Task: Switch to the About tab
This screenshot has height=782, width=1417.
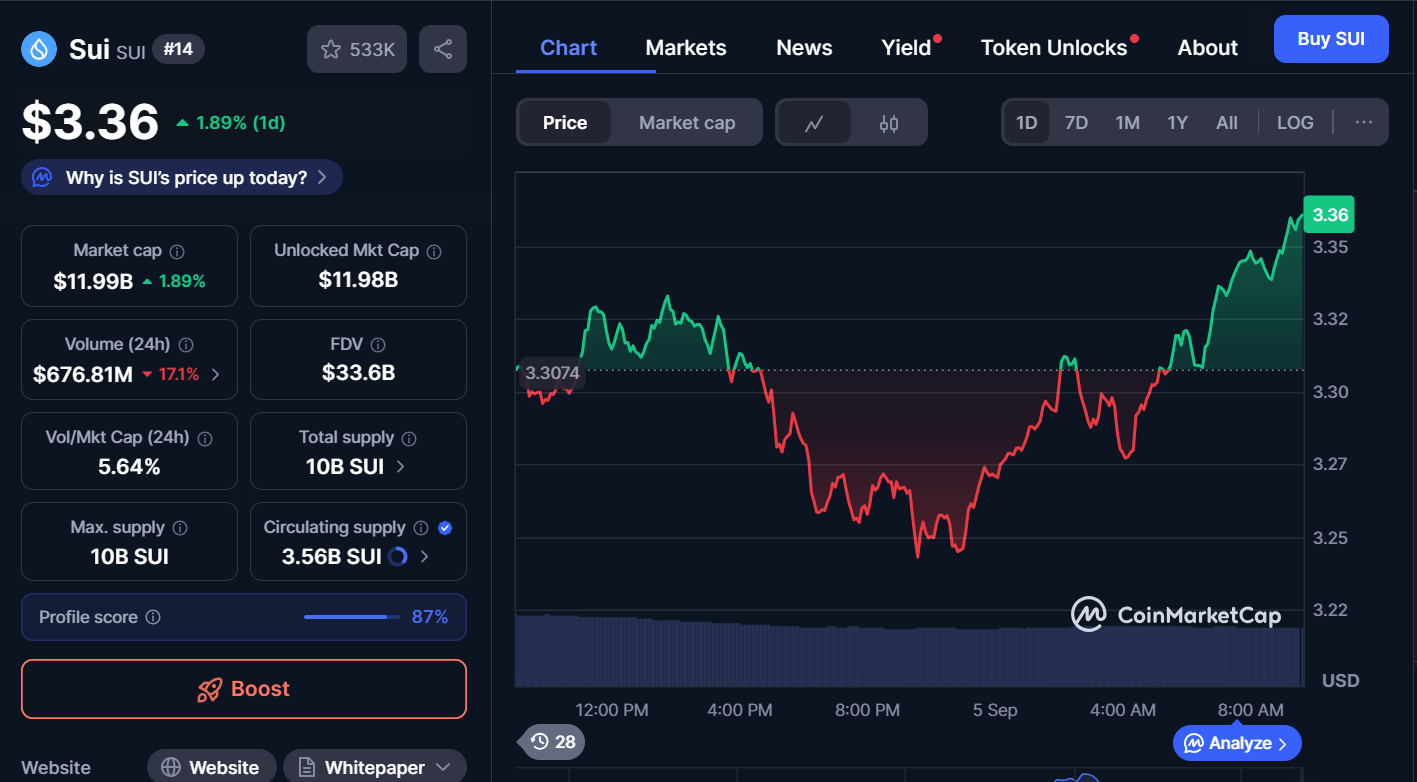Action: [x=1207, y=48]
